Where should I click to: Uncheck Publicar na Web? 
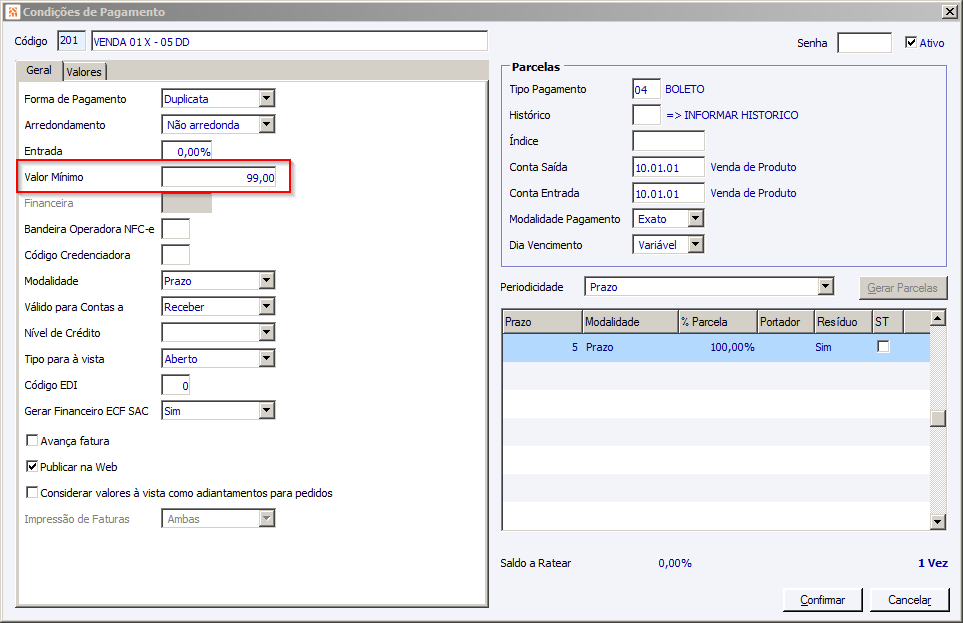(x=32, y=466)
